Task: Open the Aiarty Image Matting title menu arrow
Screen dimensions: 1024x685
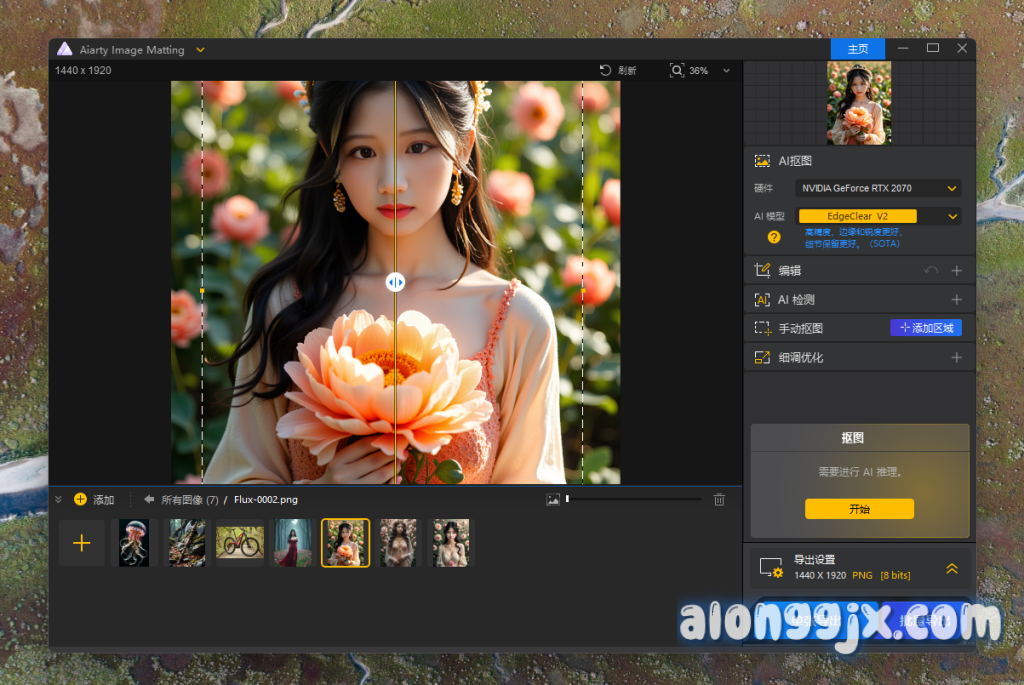Action: 200,49
